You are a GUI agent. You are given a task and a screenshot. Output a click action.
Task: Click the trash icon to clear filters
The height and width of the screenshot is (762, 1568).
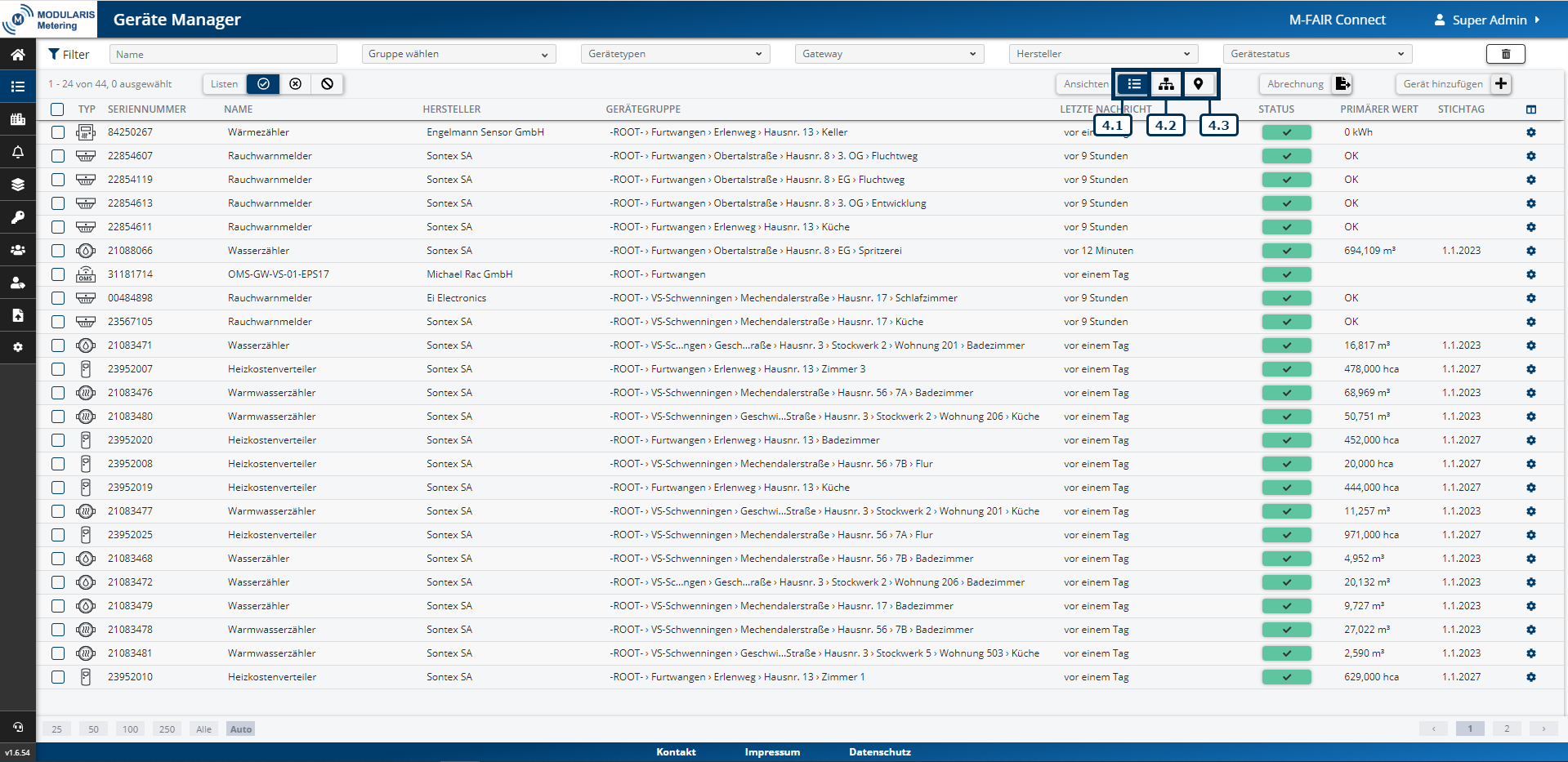point(1505,54)
